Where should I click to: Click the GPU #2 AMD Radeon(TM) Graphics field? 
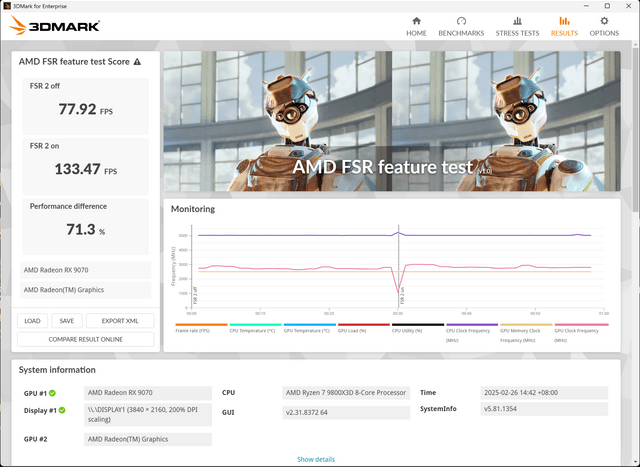click(x=148, y=439)
